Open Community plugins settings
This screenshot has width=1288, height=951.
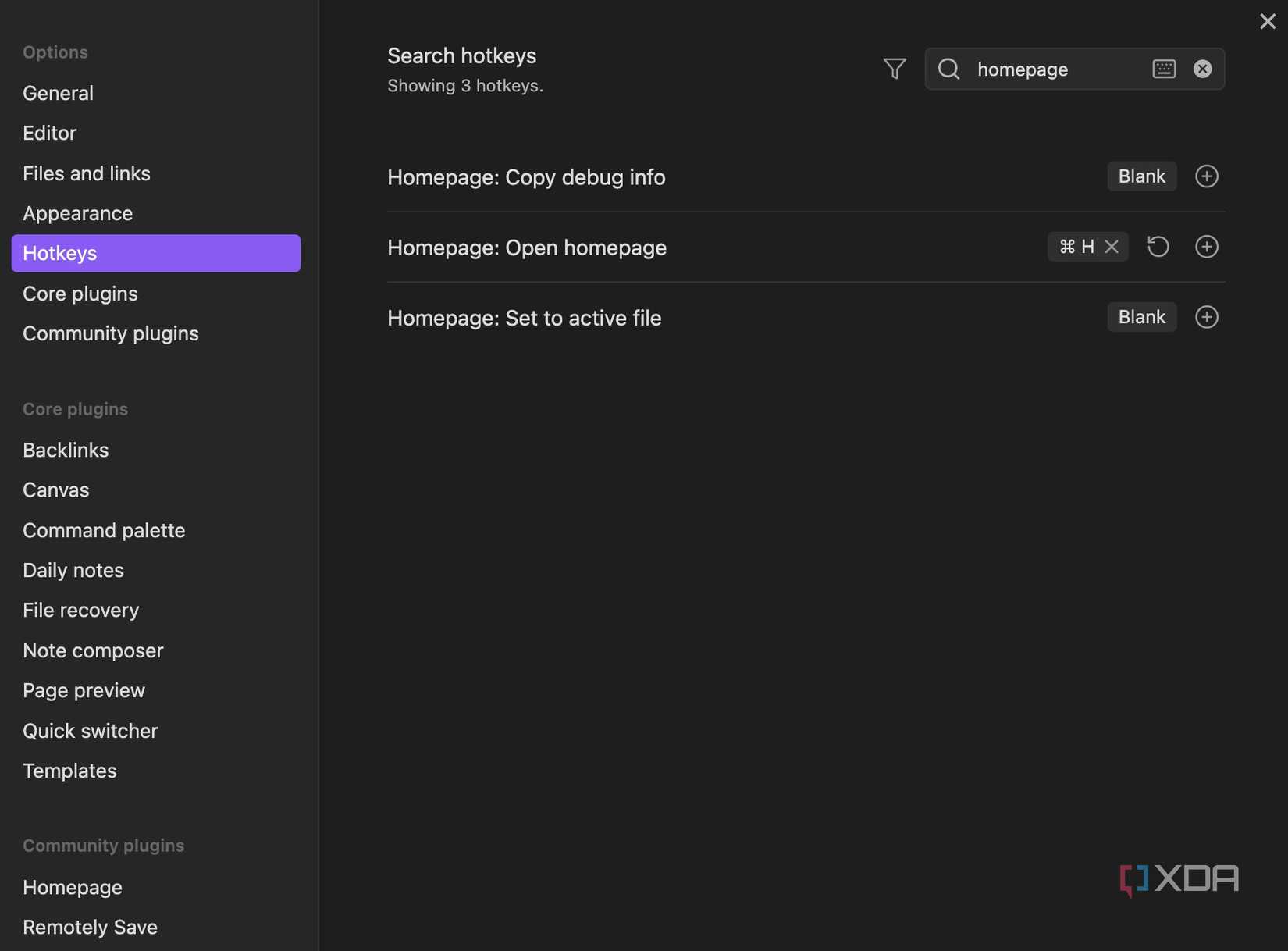(x=110, y=333)
